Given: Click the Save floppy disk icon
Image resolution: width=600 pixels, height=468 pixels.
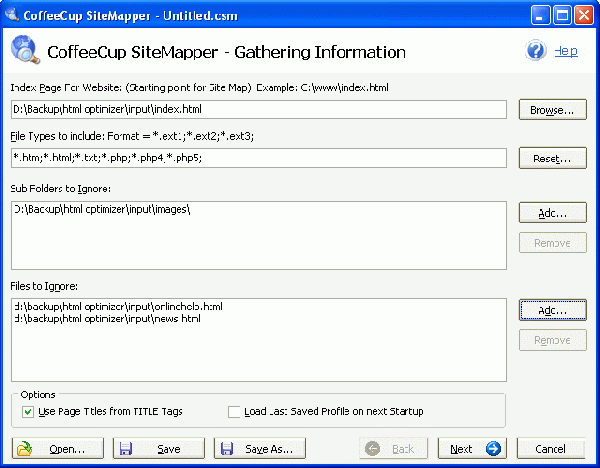Looking at the screenshot, I should 126,448.
